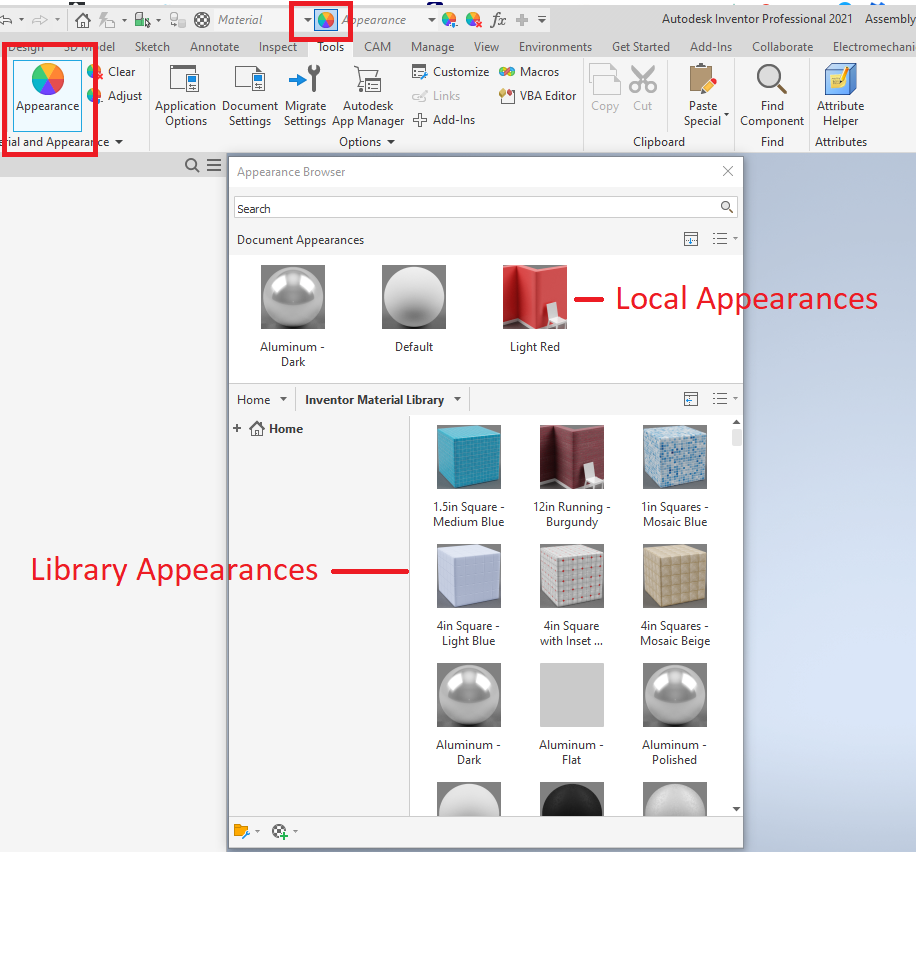The height and width of the screenshot is (974, 916).
Task: Open the Material dropdown in Quick Access toolbar
Action: click(x=307, y=19)
